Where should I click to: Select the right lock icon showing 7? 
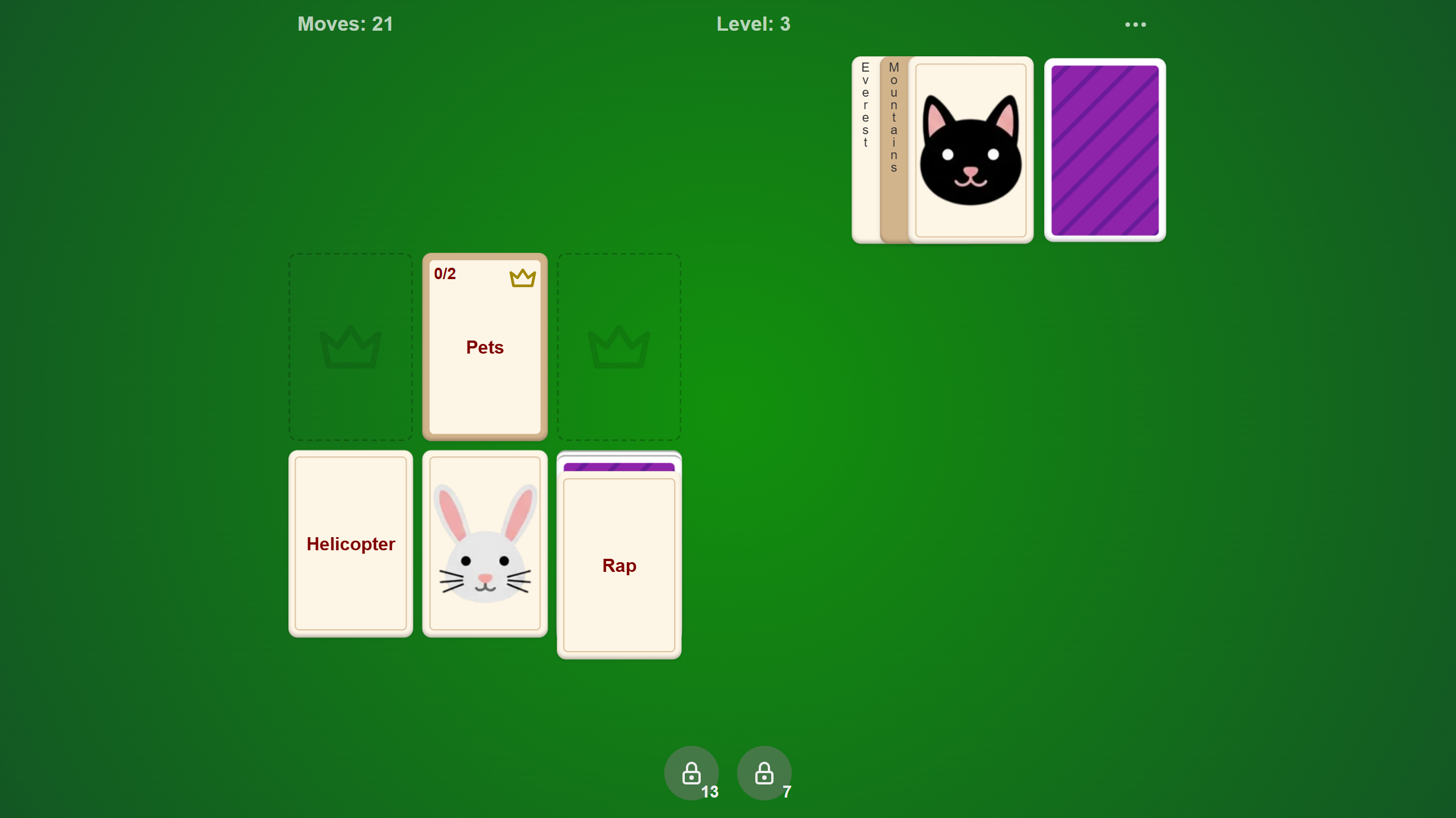point(764,773)
